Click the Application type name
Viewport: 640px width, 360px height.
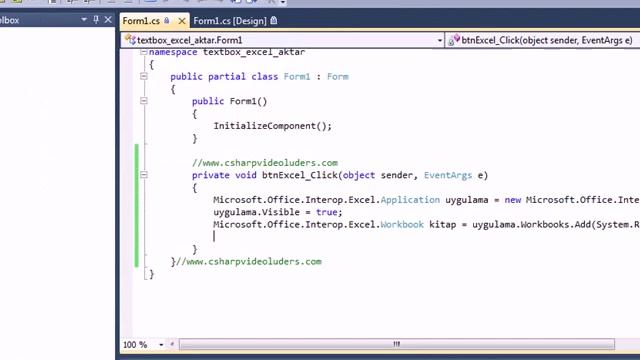410,200
